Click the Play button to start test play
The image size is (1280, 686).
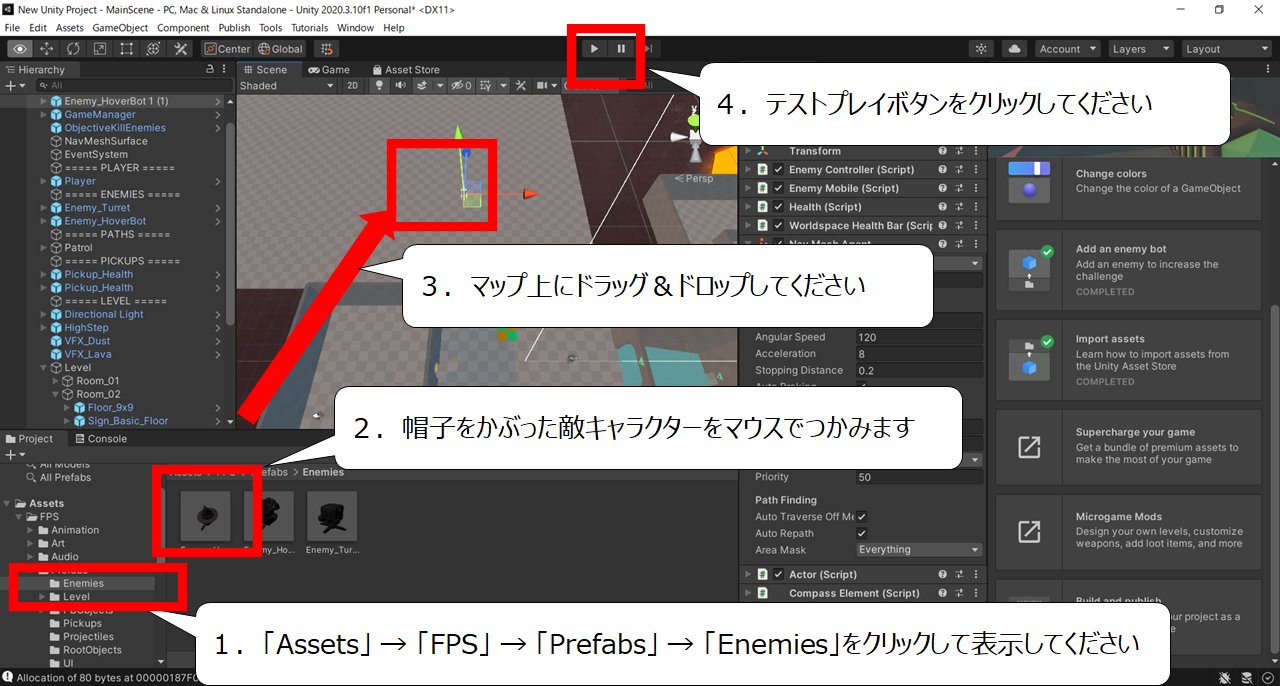click(594, 48)
